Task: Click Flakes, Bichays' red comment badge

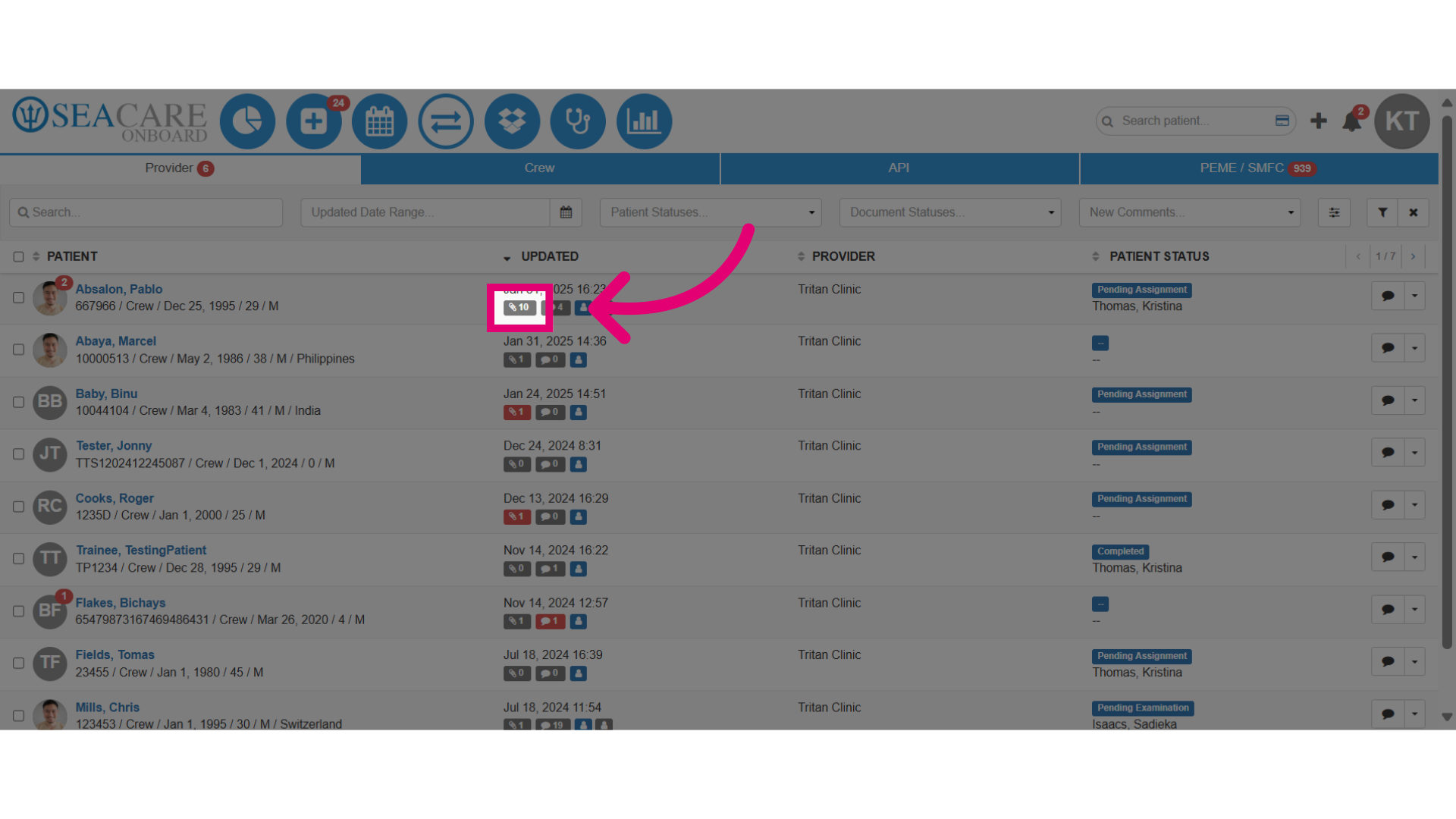Action: click(x=550, y=622)
